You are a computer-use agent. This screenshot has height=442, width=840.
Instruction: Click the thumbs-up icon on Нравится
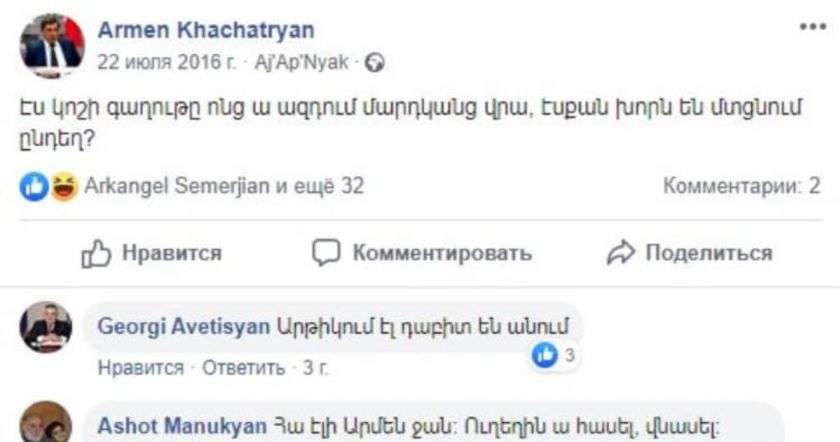[94, 252]
